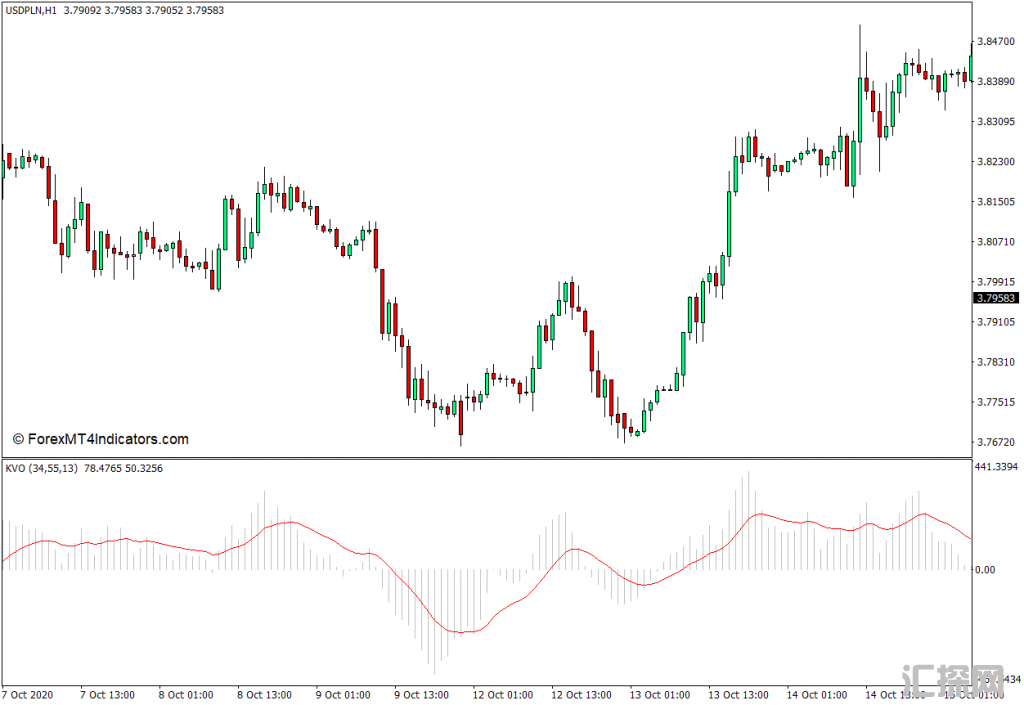Click the 3.76720 price scale label
Image resolution: width=1024 pixels, height=705 pixels.
(x=996, y=443)
